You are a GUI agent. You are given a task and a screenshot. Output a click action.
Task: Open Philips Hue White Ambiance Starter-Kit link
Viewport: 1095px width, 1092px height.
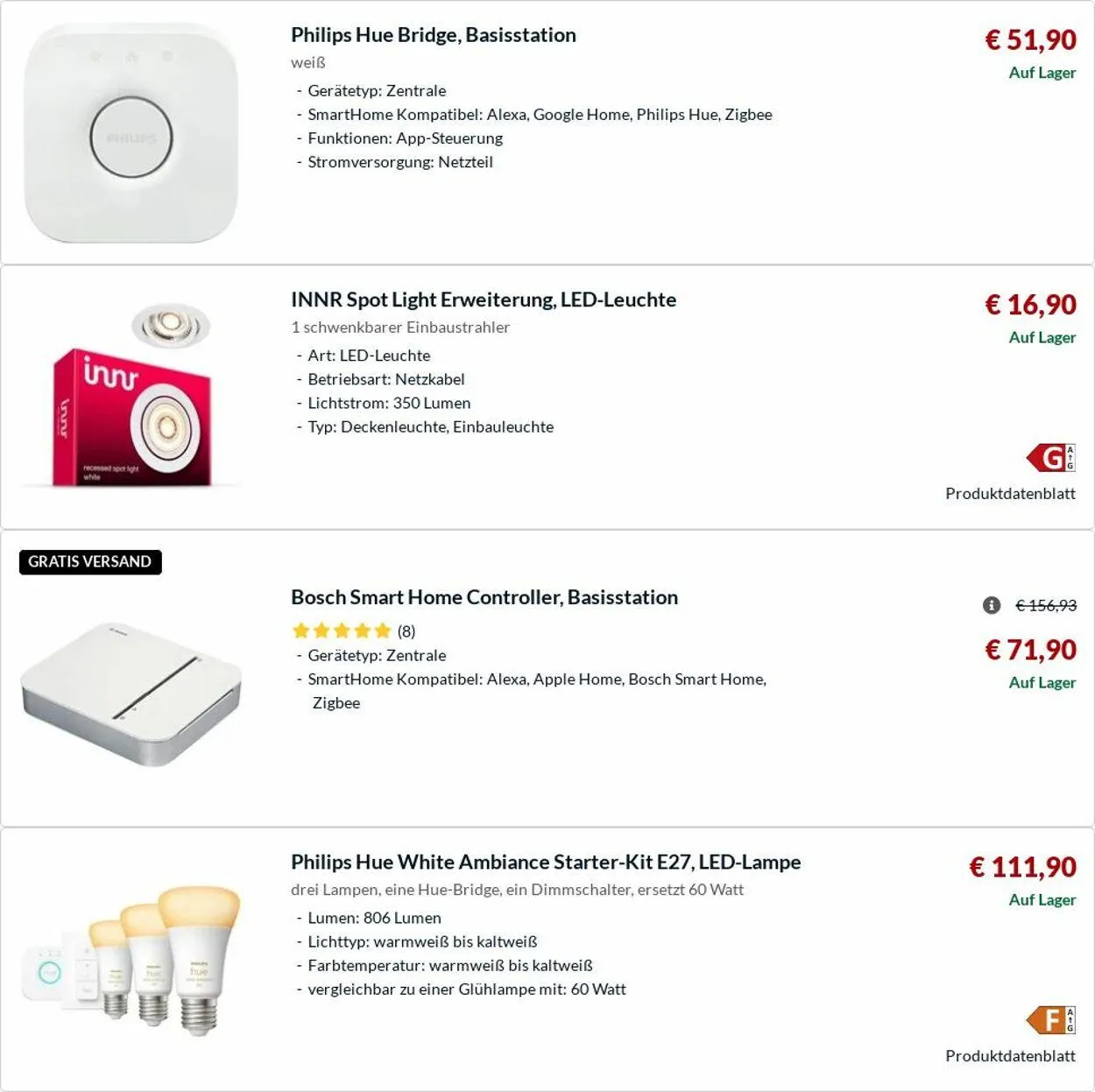click(546, 862)
